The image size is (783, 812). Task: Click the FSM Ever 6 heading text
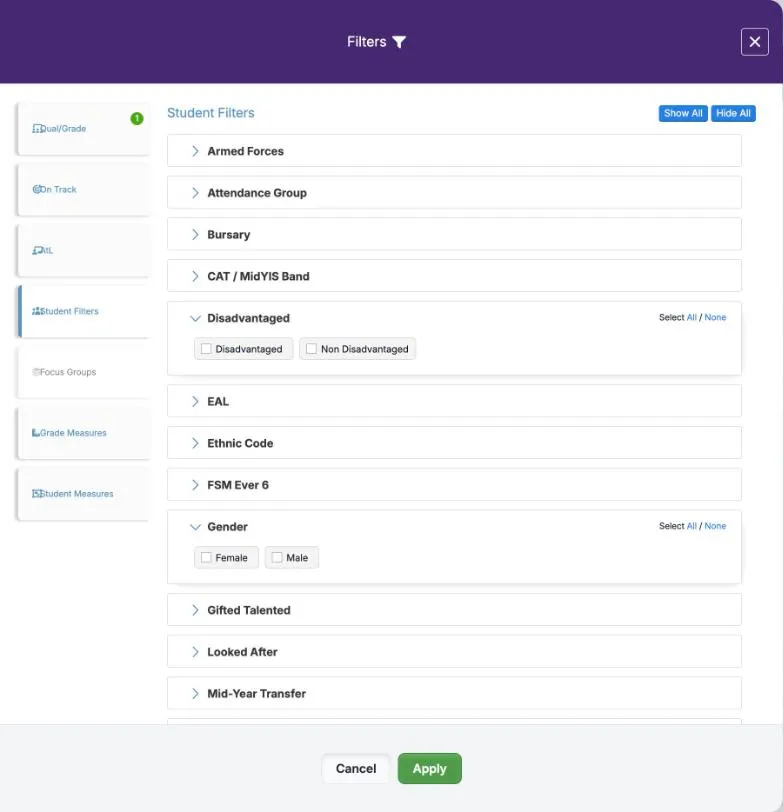238,485
